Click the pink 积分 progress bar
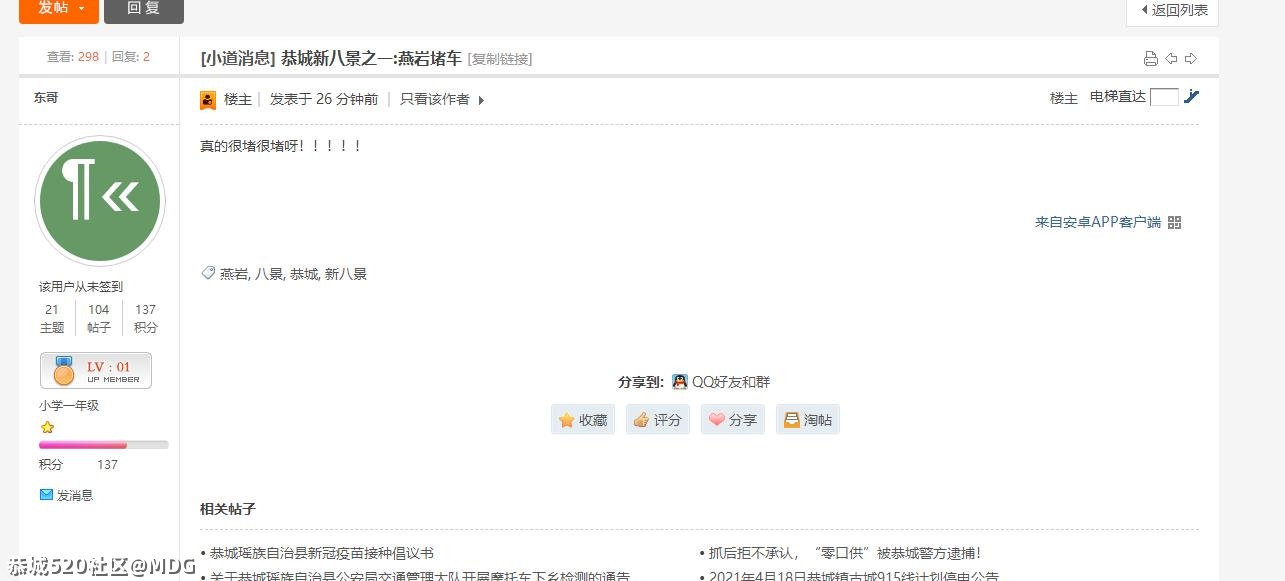Image resolution: width=1285 pixels, height=581 pixels. 83,445
